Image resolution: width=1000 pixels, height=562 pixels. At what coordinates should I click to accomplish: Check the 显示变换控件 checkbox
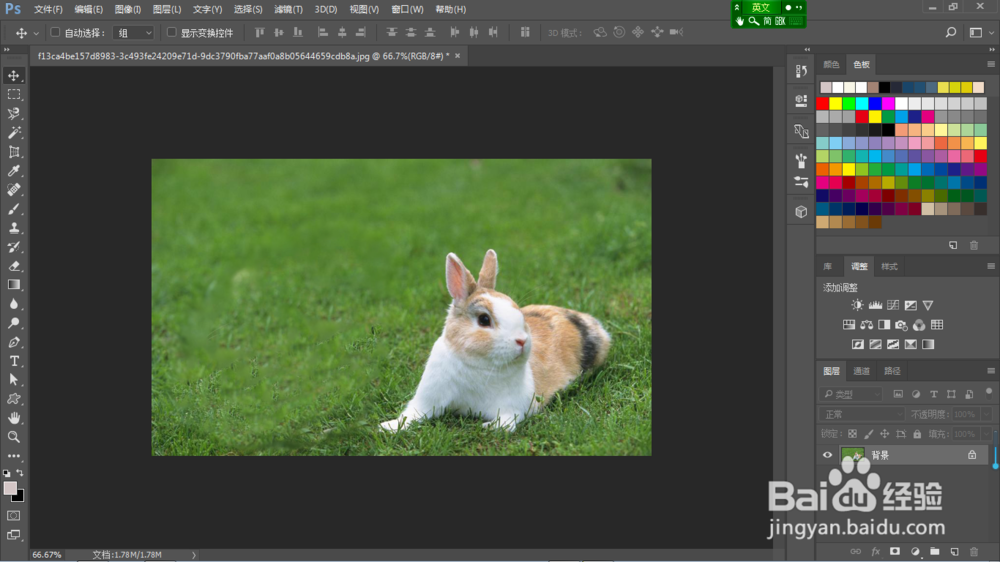click(171, 33)
